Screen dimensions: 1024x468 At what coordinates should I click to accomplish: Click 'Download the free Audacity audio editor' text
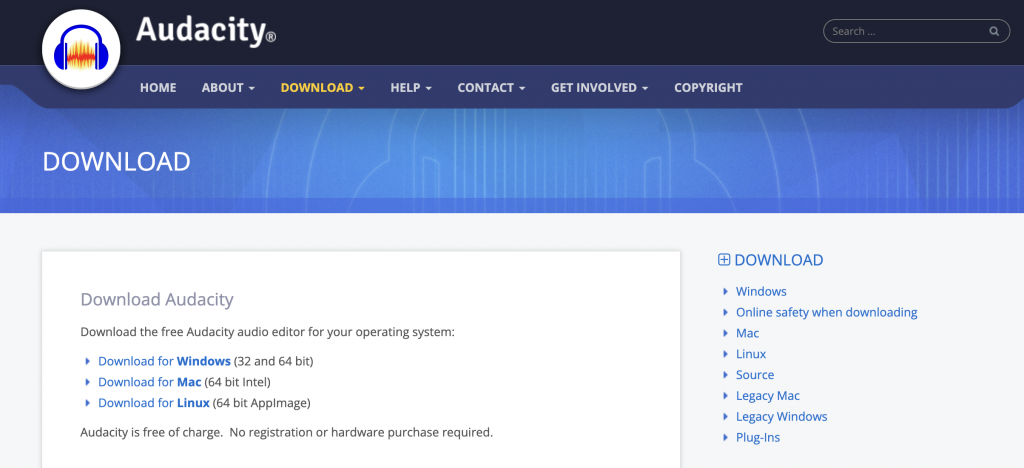(267, 332)
